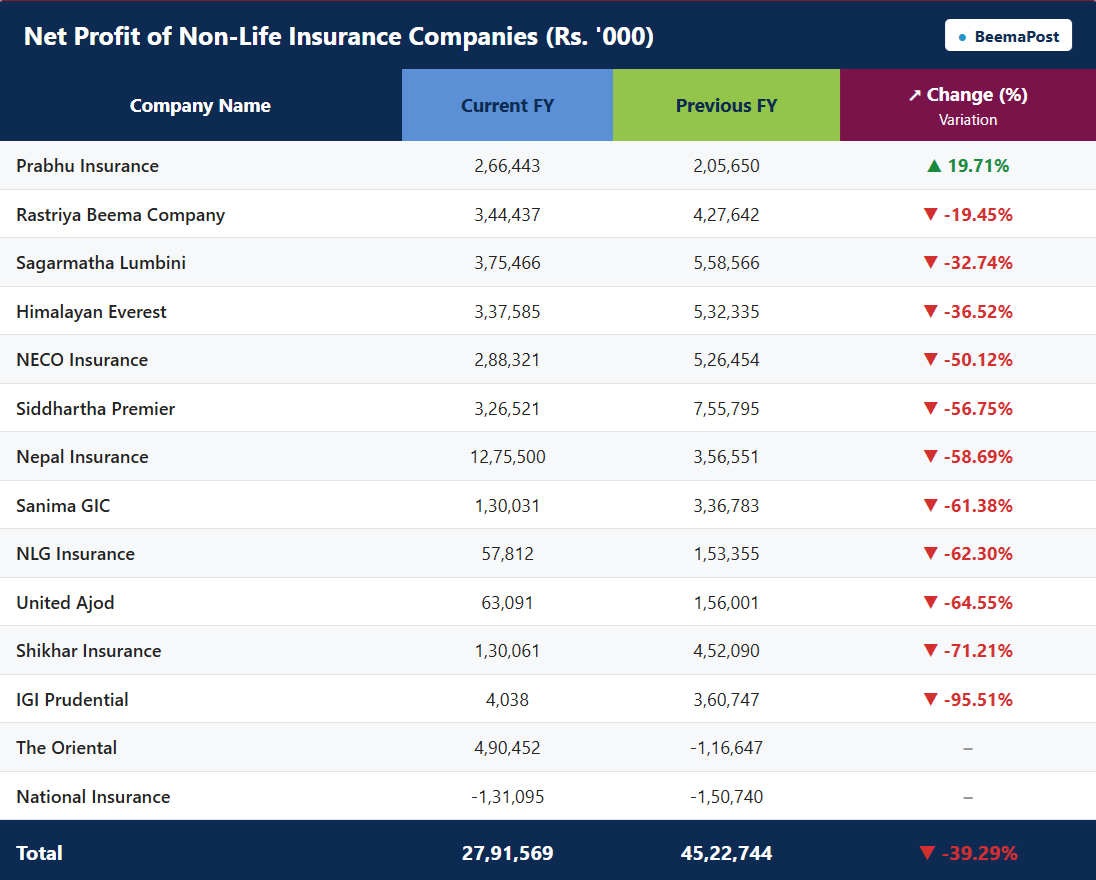Click previous FY value 4,27,642
The image size is (1096, 880).
click(726, 215)
